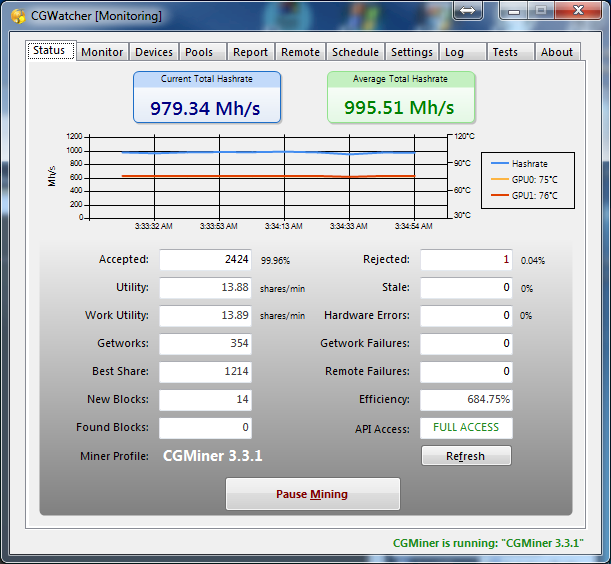Screen dimensions: 611x564
Task: Click the Found Blocks value field
Action: (205, 428)
